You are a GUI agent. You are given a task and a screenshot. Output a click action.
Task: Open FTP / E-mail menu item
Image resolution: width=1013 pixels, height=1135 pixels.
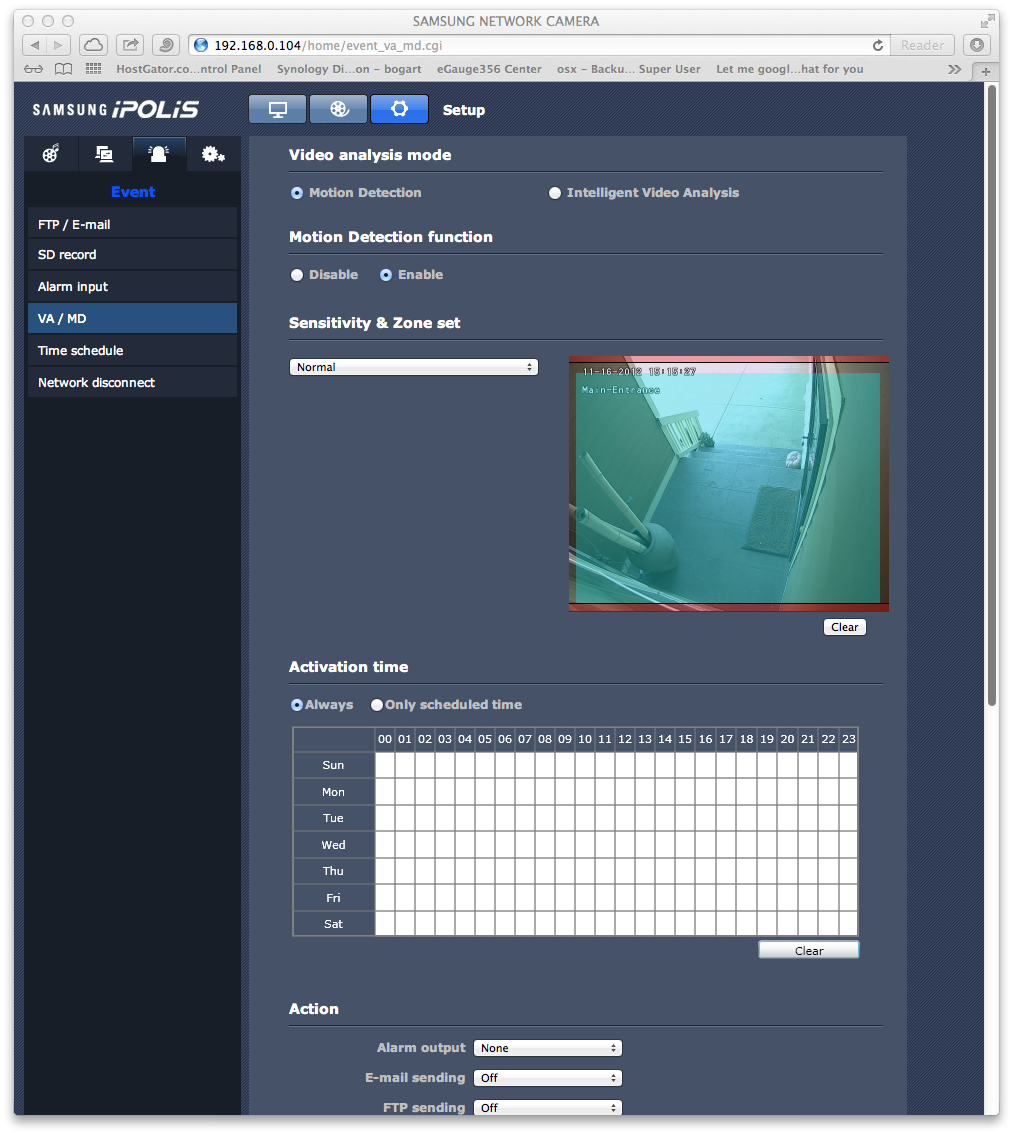click(x=133, y=224)
